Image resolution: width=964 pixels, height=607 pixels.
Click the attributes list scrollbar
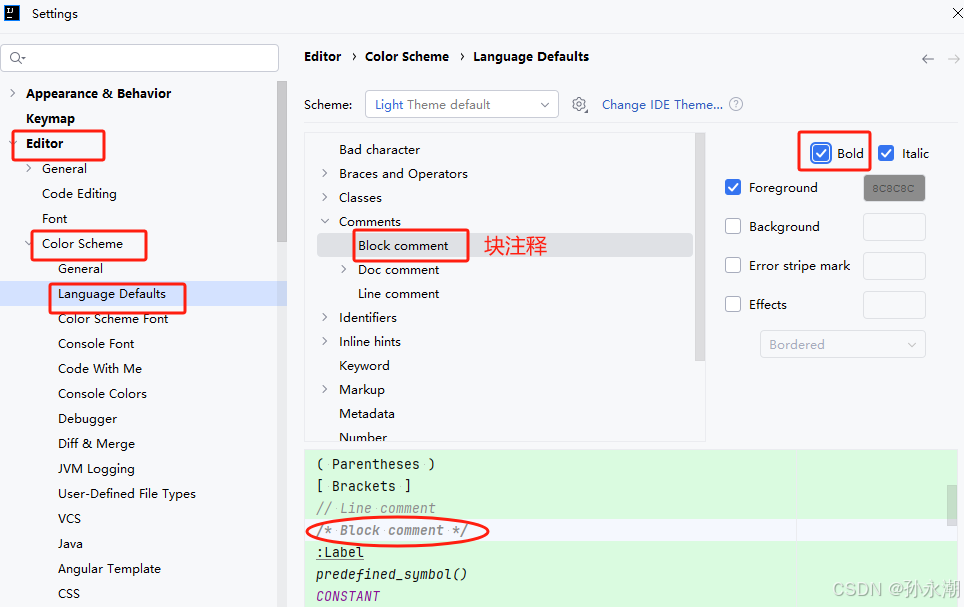click(700, 247)
